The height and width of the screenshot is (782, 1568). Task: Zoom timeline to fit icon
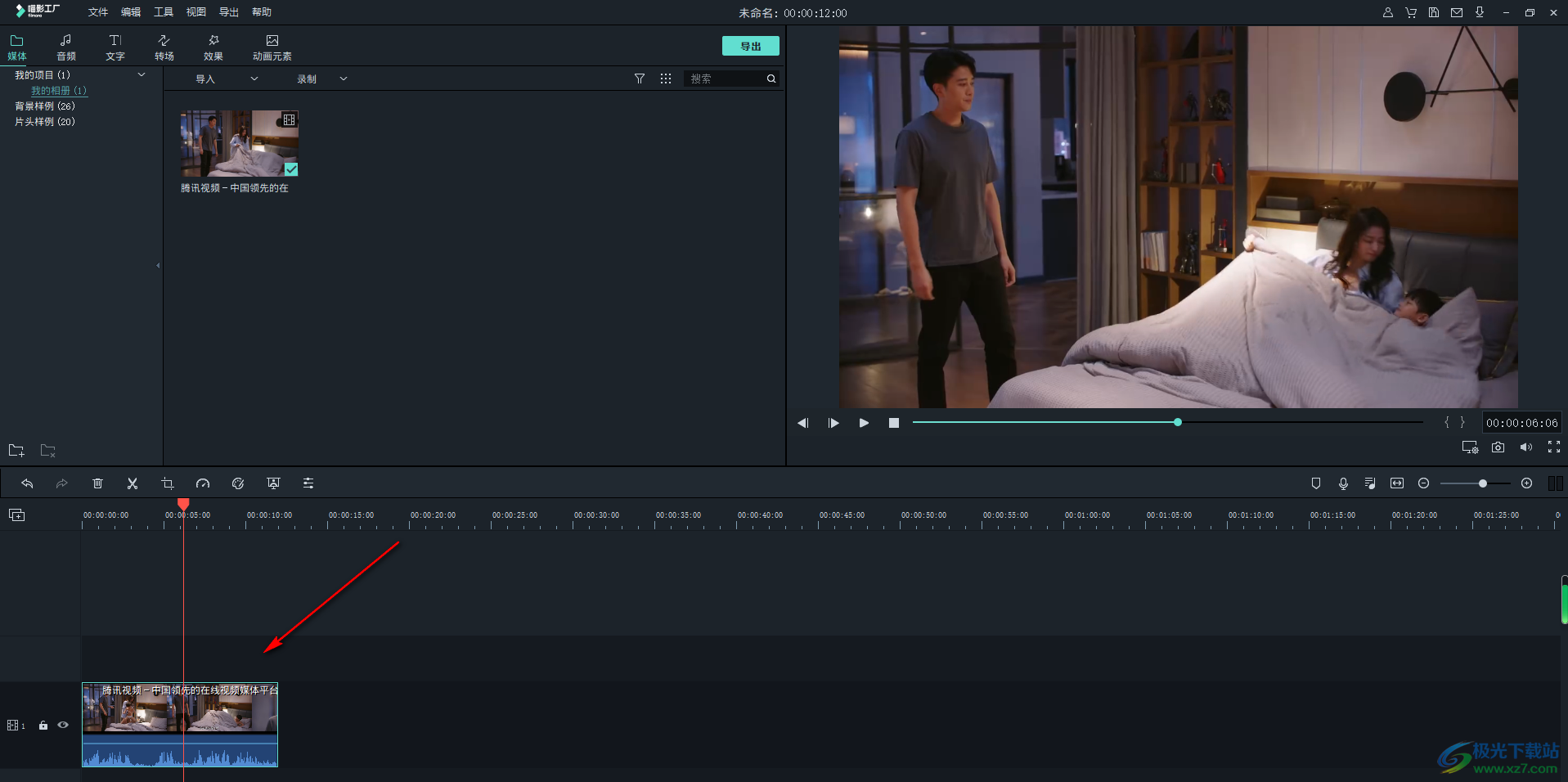click(1397, 483)
